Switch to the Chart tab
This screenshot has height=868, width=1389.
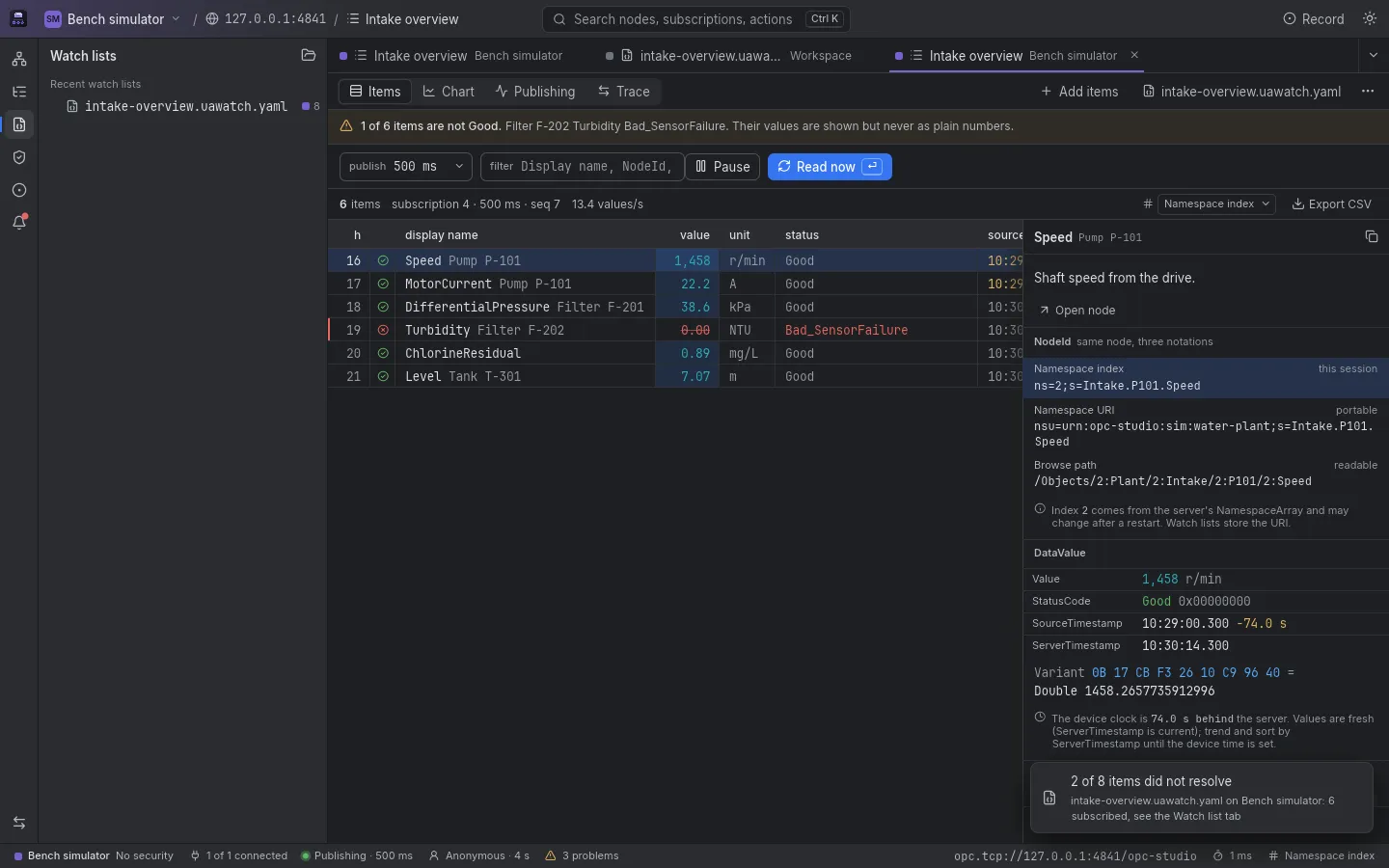pyautogui.click(x=449, y=92)
